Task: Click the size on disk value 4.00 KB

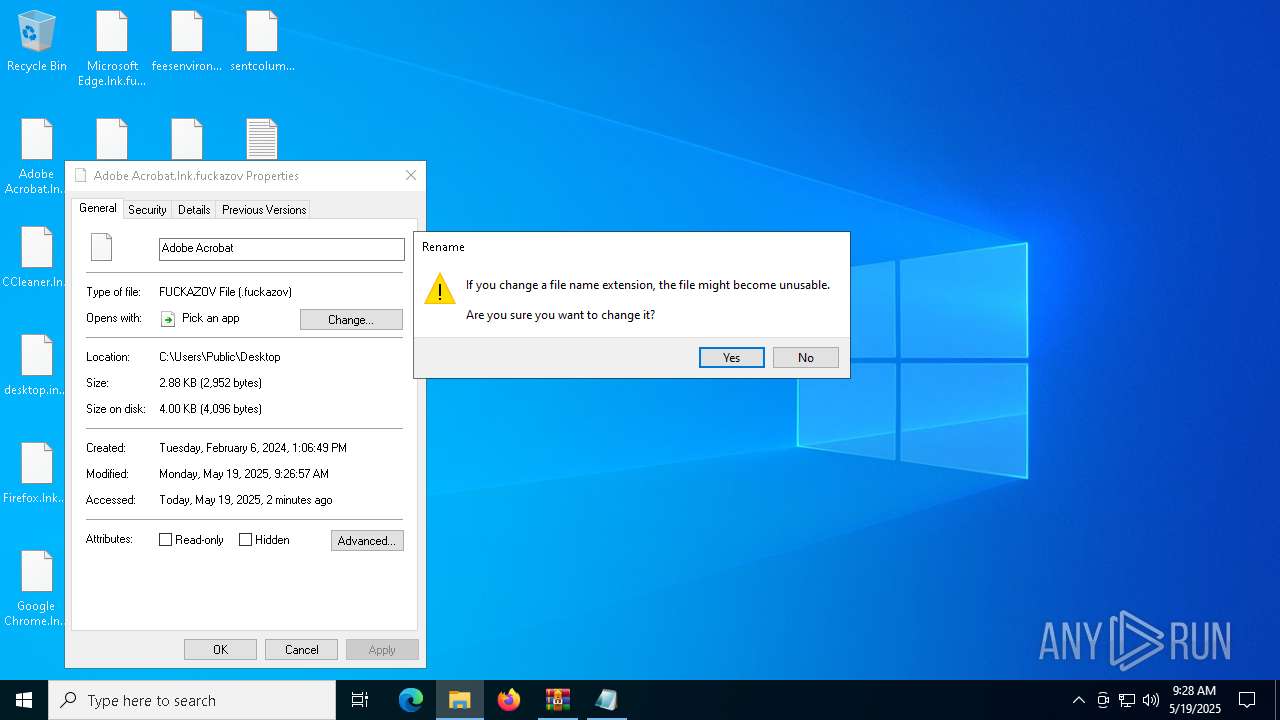Action: click(x=211, y=409)
